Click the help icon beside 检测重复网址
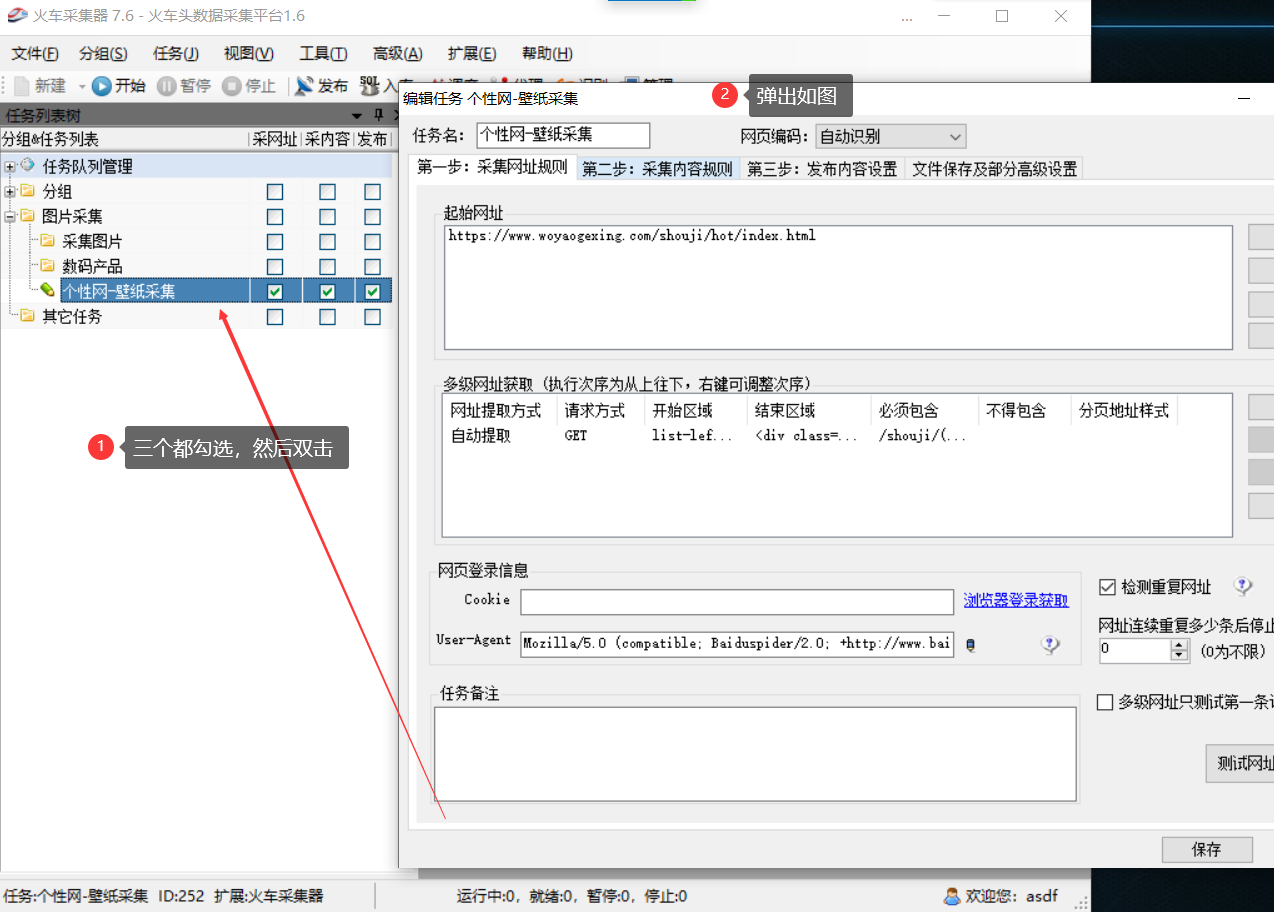This screenshot has height=912, width=1274. click(x=1242, y=587)
